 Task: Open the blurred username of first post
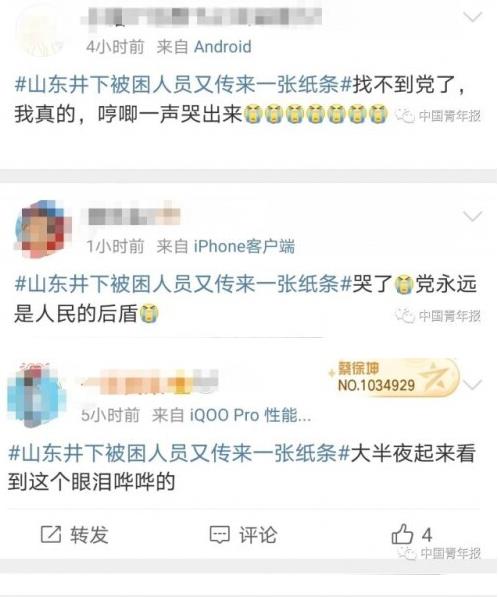[202, 15]
